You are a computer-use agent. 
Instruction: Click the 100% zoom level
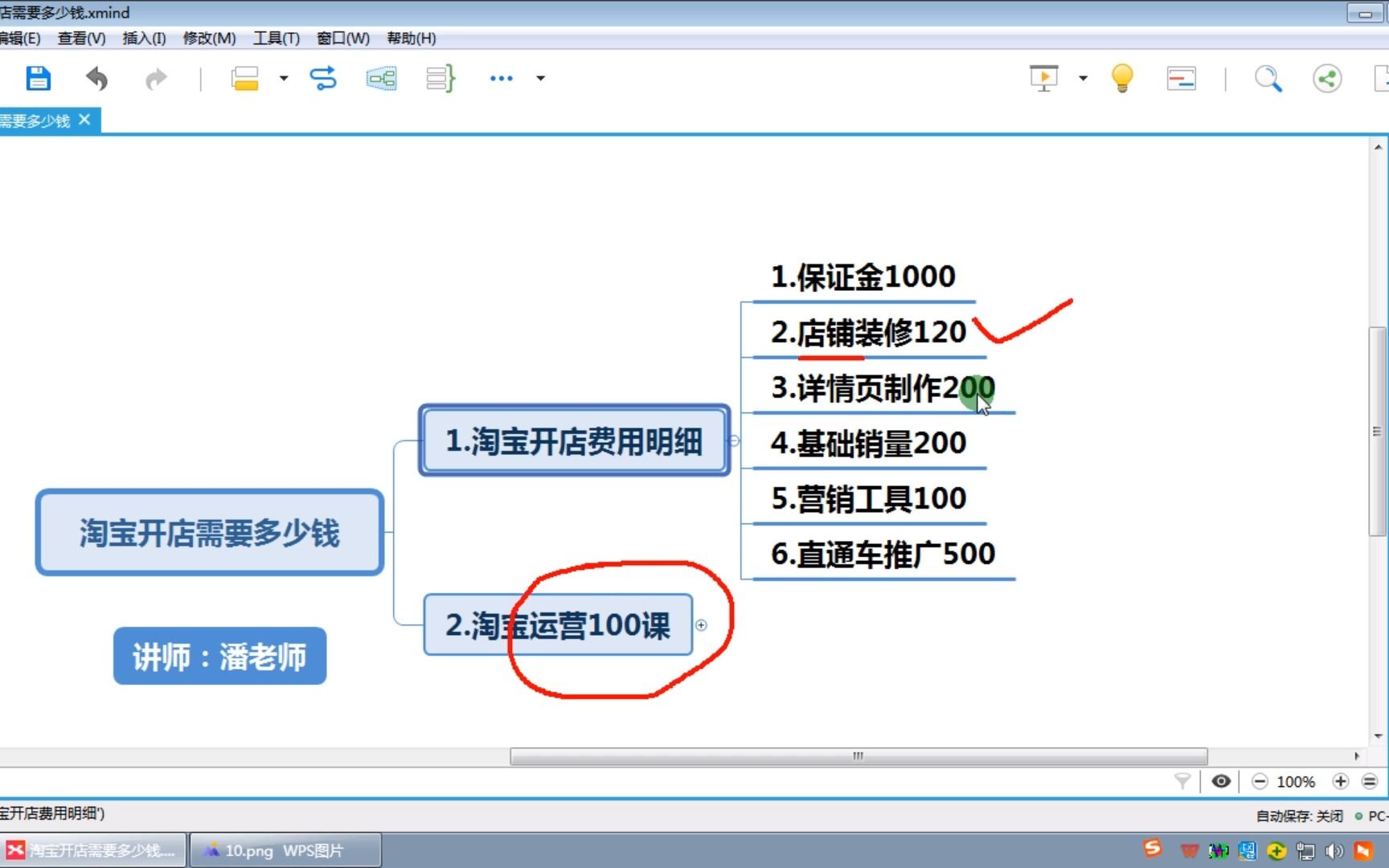[1296, 782]
